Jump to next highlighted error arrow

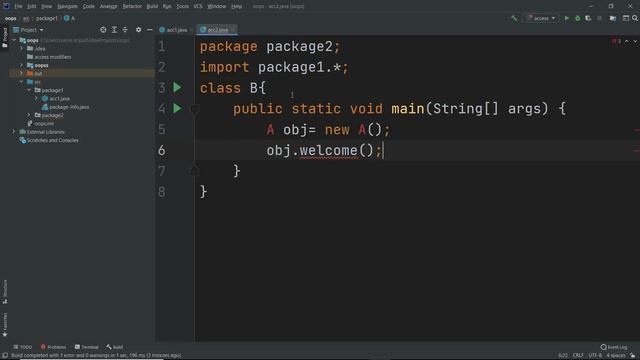tap(635, 41)
